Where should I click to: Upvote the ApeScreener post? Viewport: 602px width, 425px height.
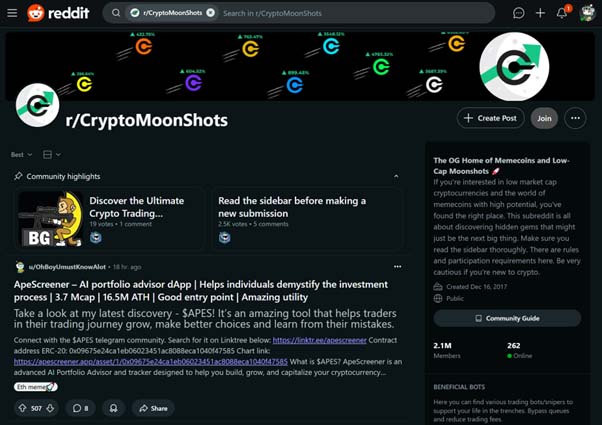23,408
